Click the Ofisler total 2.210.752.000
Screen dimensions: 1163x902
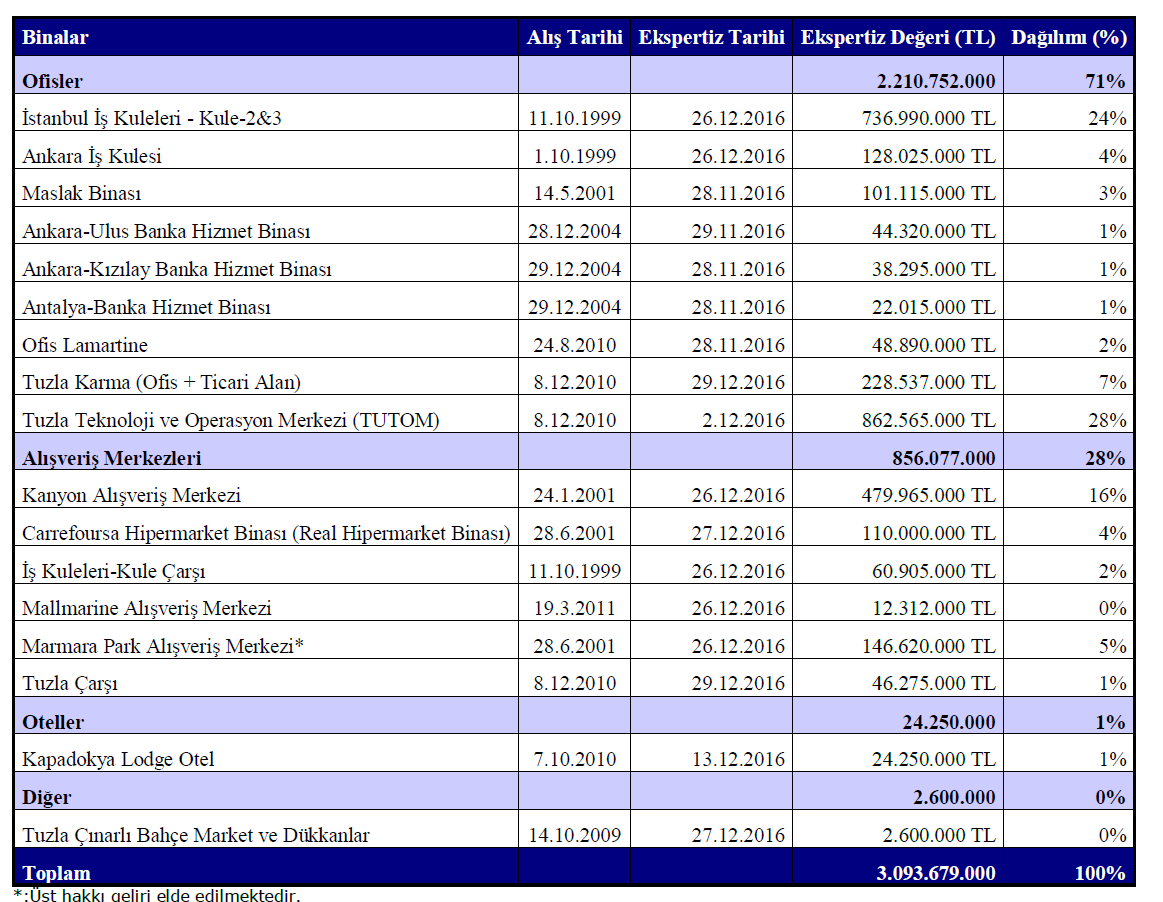936,81
